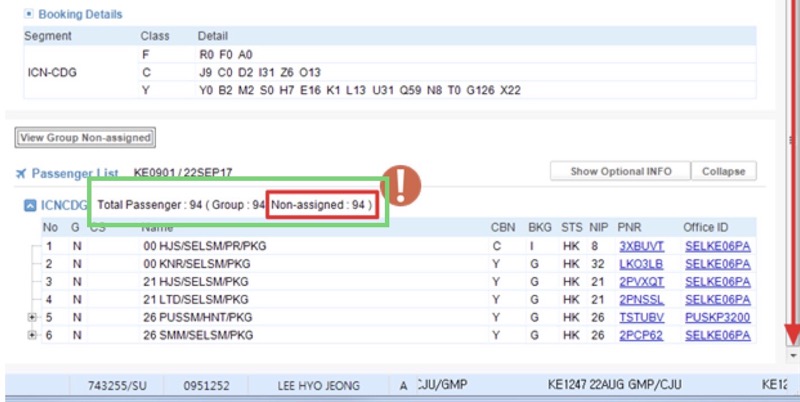The image size is (800, 402).
Task: Open PNR link LKO3LB
Action: pos(640,264)
